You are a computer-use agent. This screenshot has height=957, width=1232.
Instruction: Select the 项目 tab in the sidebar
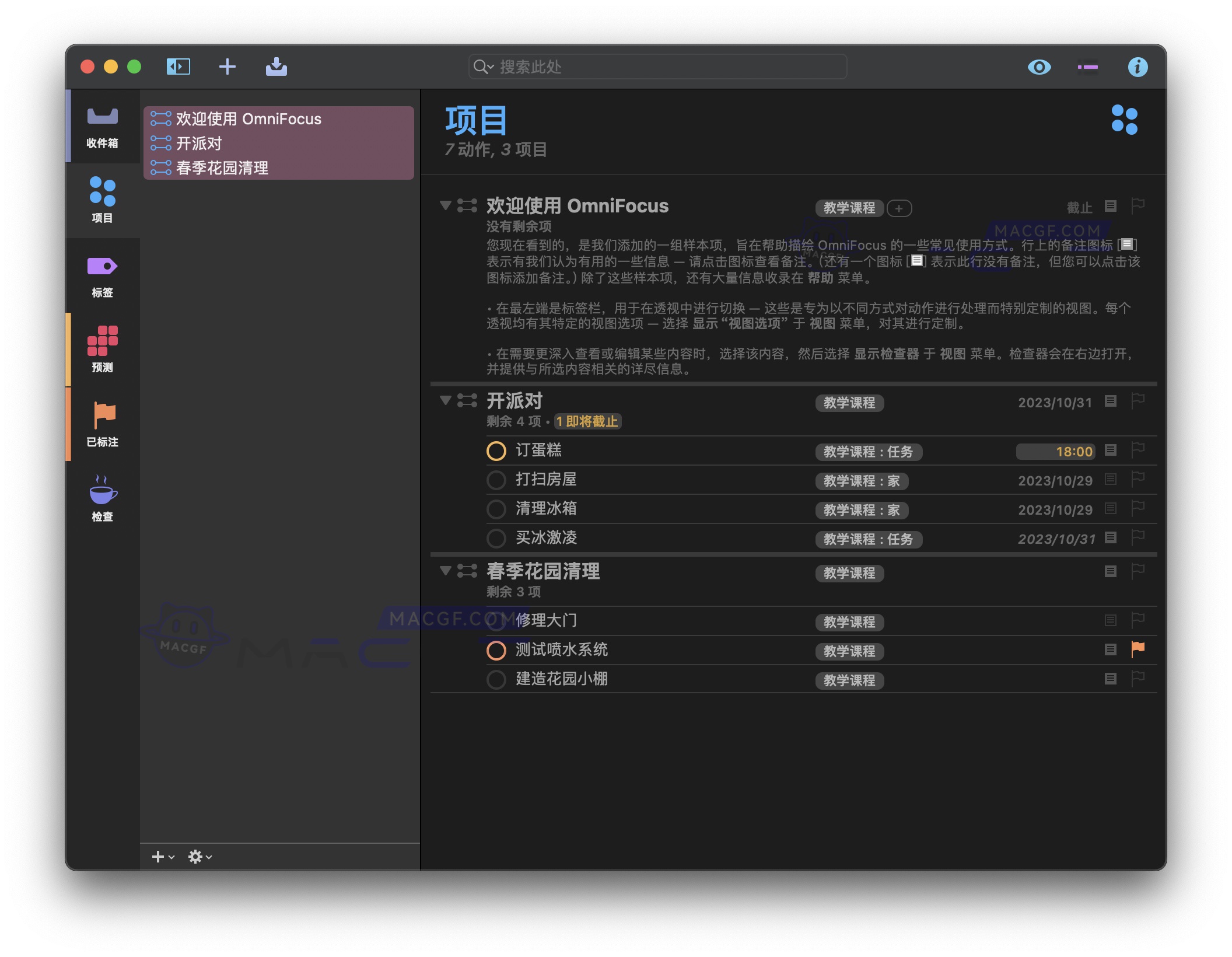tap(101, 200)
